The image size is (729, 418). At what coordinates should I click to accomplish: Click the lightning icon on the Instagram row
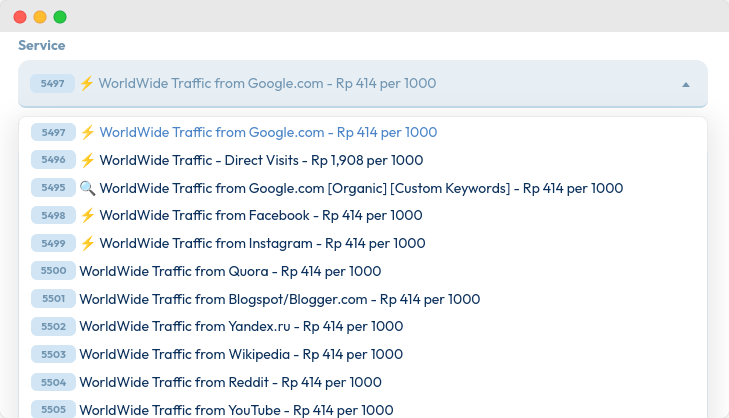tap(87, 243)
